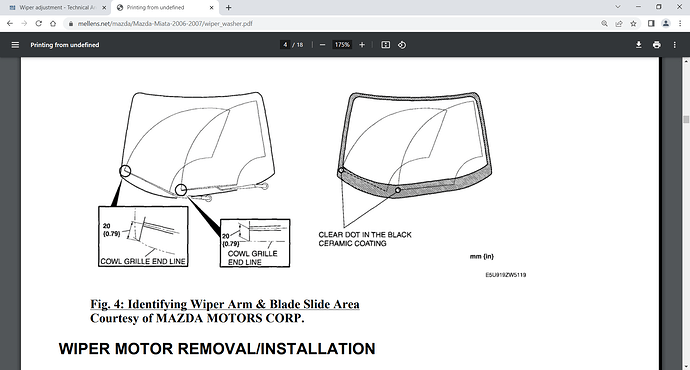Viewport: 690px width, 370px height.
Task: Share this page using the share icon
Action: point(619,24)
